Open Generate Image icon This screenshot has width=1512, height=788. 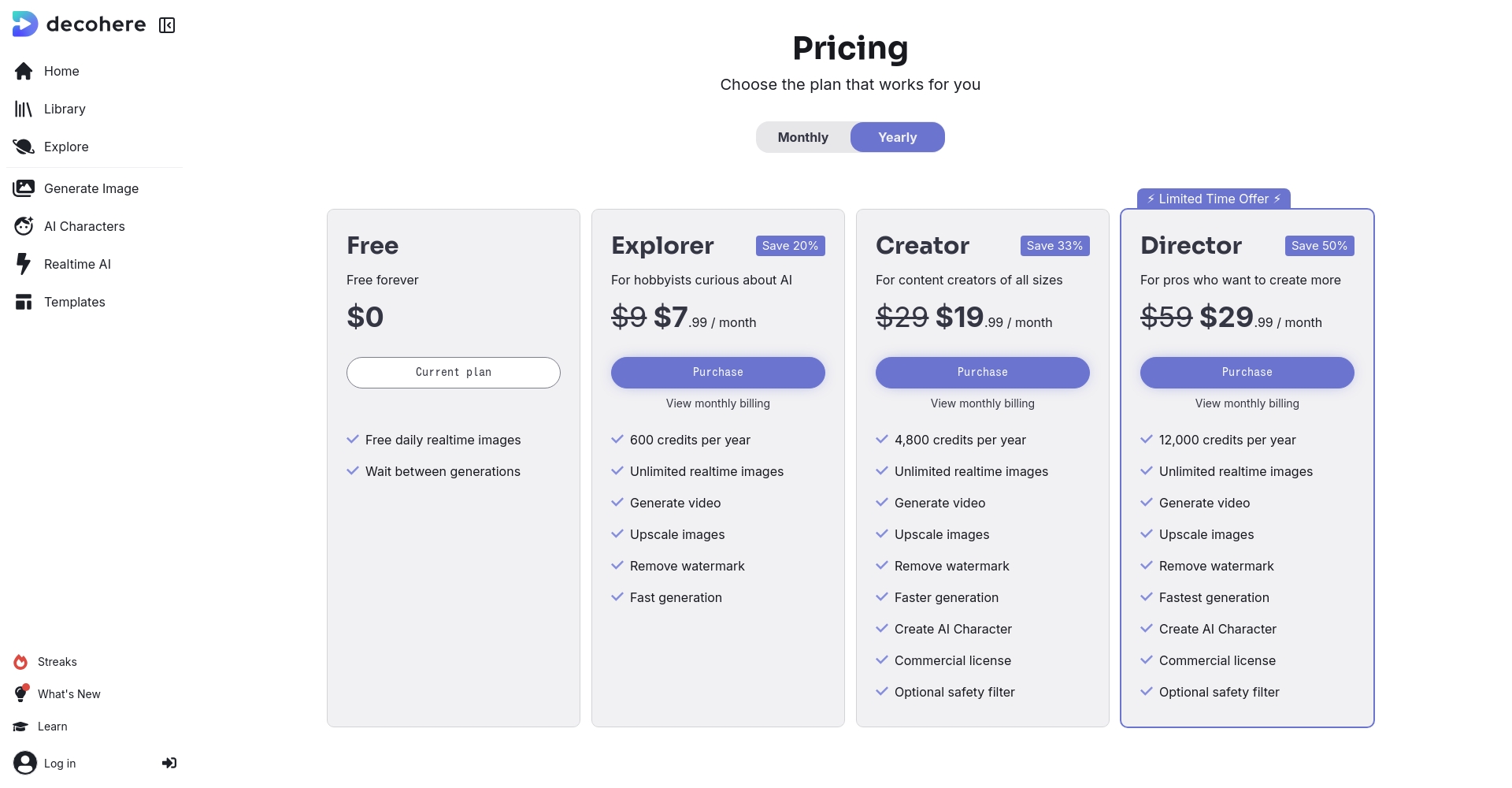pyautogui.click(x=24, y=188)
